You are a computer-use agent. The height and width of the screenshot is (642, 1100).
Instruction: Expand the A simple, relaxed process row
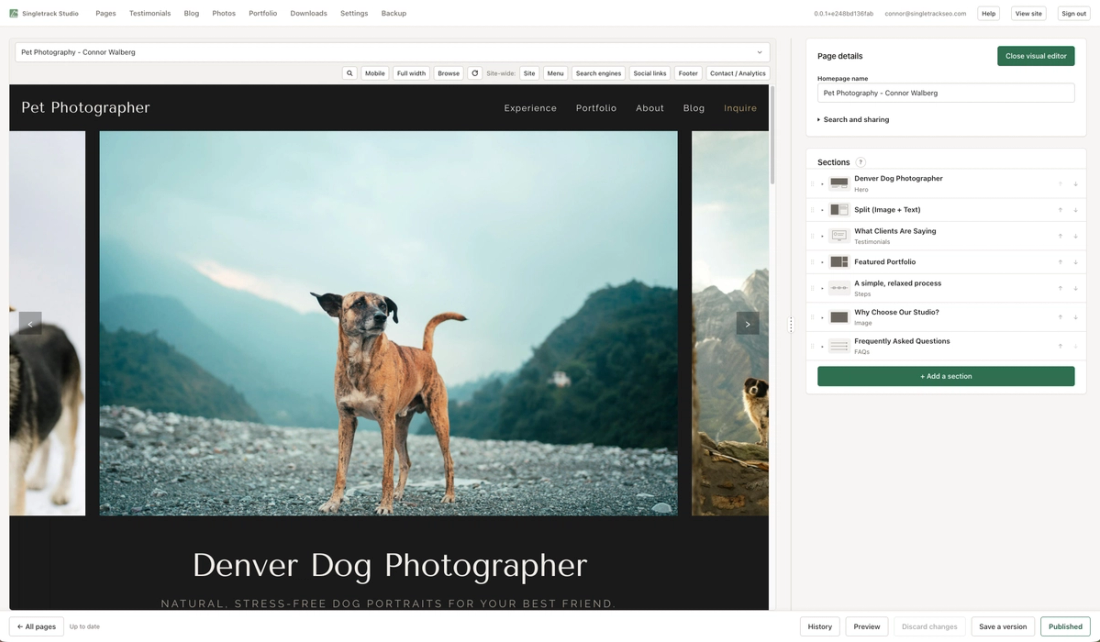822,288
